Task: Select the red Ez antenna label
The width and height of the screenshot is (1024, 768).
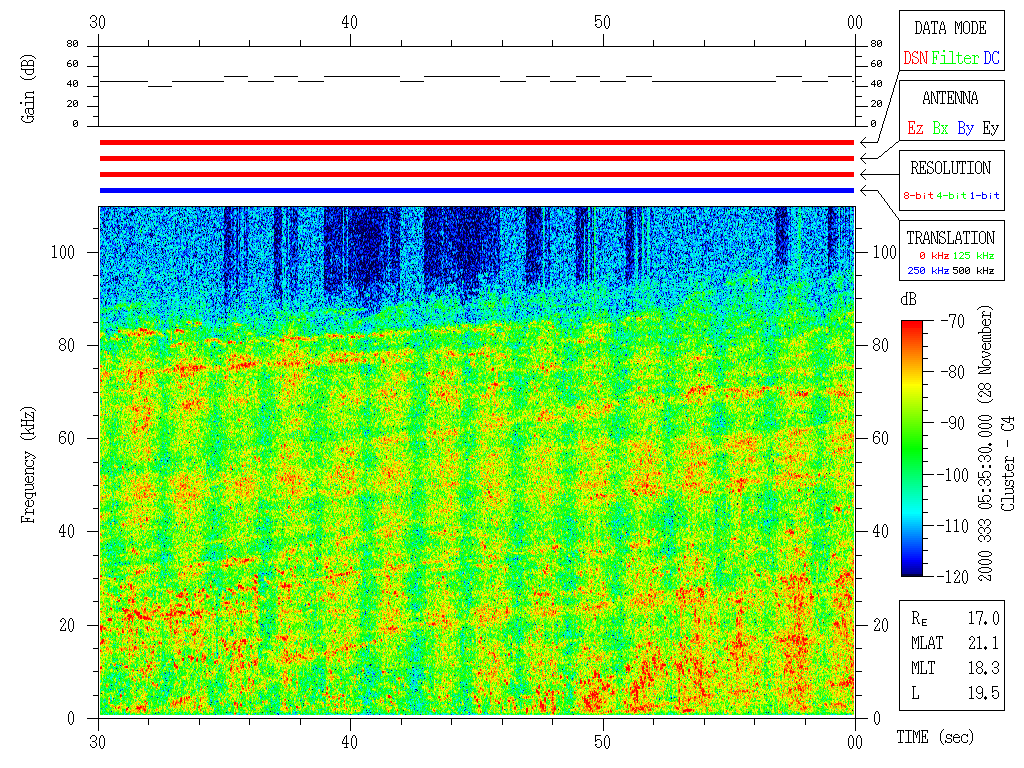Action: (x=915, y=129)
